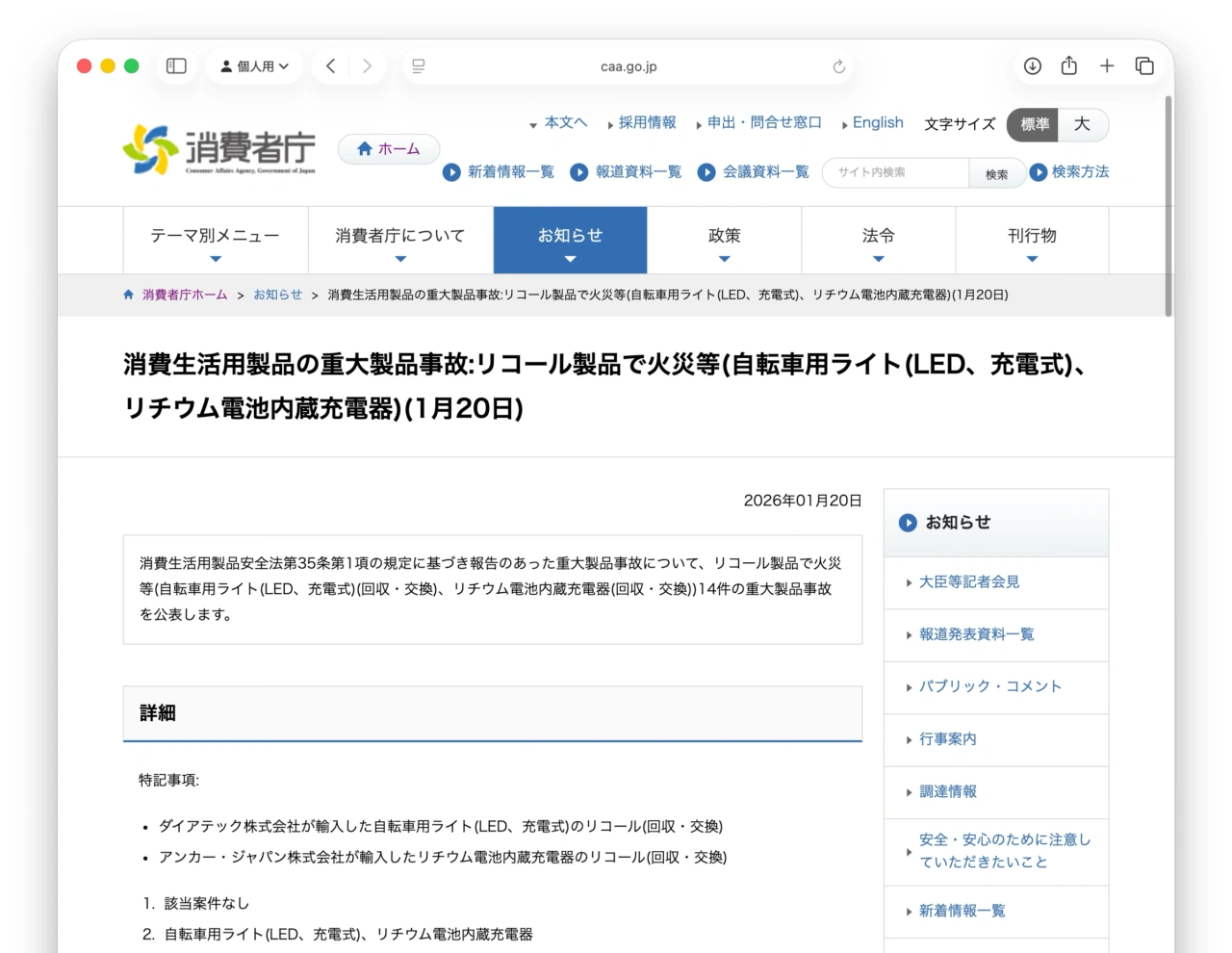Image resolution: width=1232 pixels, height=953 pixels.
Task: Expand the 法令 dropdown menu
Action: [878, 240]
